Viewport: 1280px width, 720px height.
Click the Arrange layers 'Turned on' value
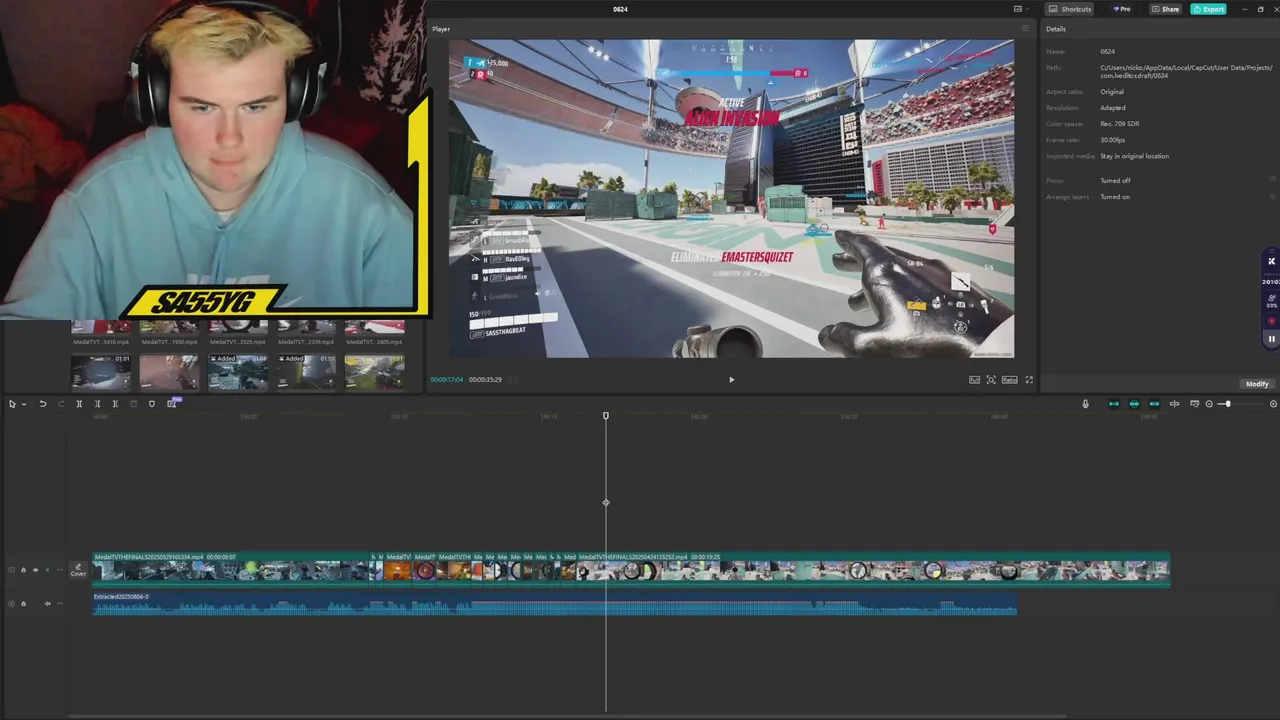click(1115, 197)
